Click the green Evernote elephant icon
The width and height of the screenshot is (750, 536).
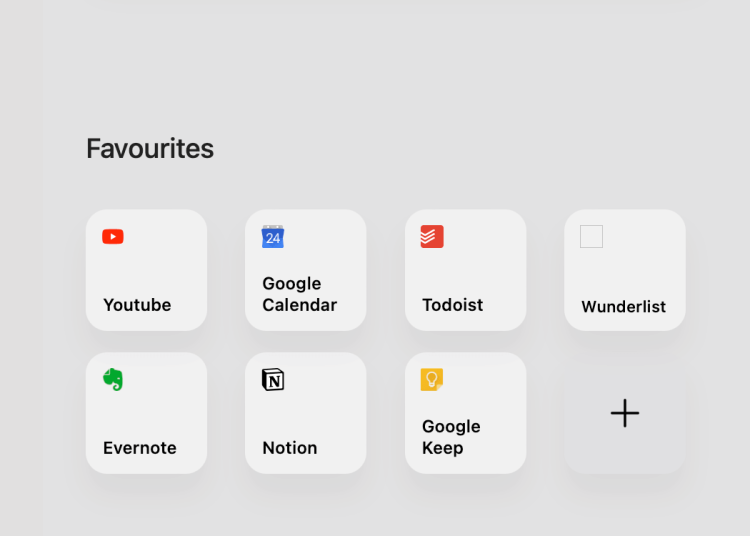[113, 380]
